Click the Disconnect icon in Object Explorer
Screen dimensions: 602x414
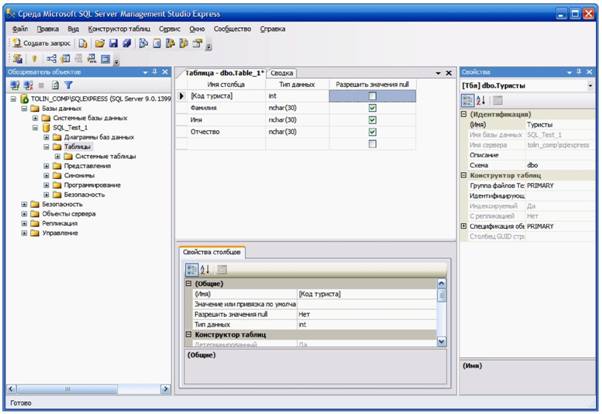tap(28, 85)
